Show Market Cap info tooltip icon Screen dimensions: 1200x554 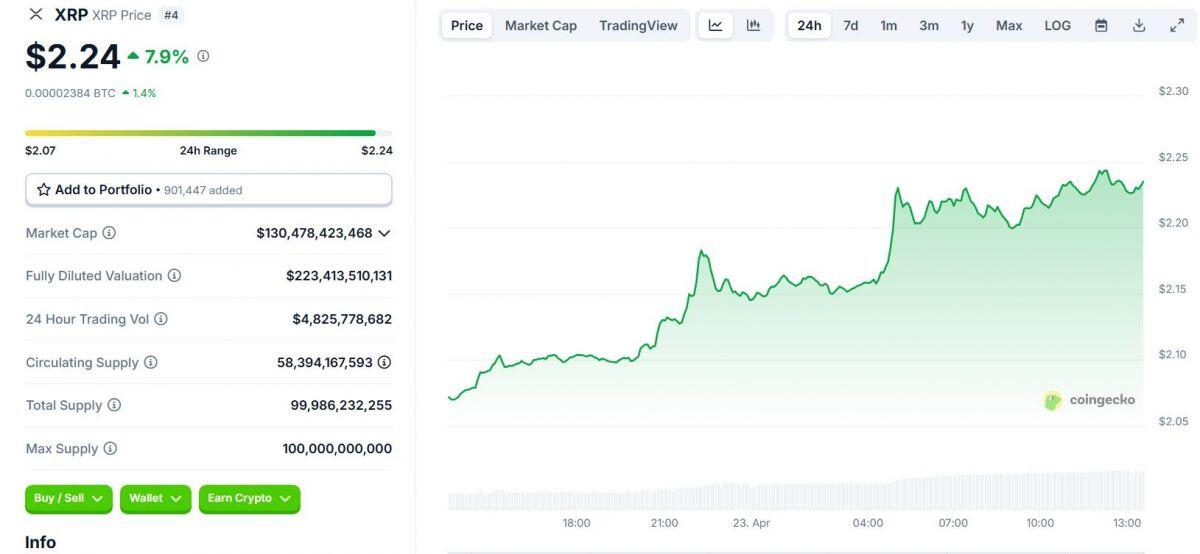(x=109, y=233)
